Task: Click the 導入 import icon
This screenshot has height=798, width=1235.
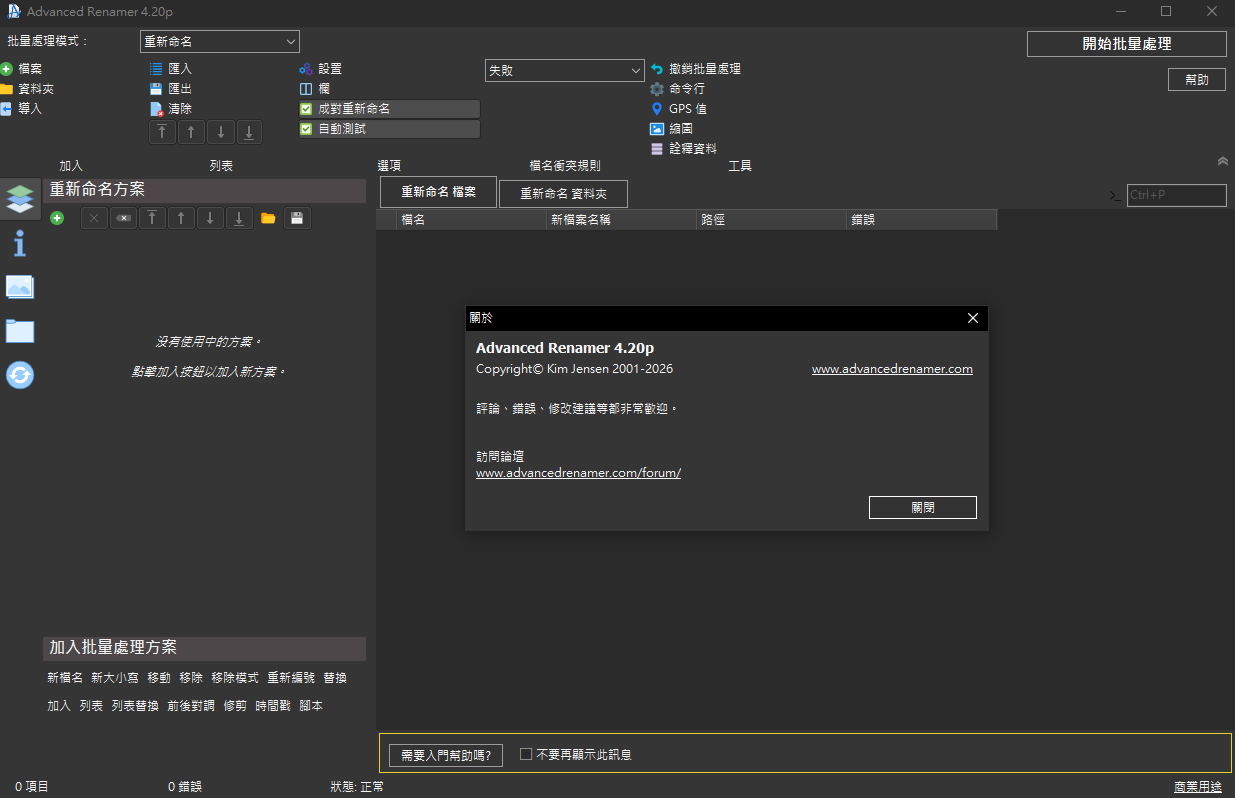Action: point(6,109)
